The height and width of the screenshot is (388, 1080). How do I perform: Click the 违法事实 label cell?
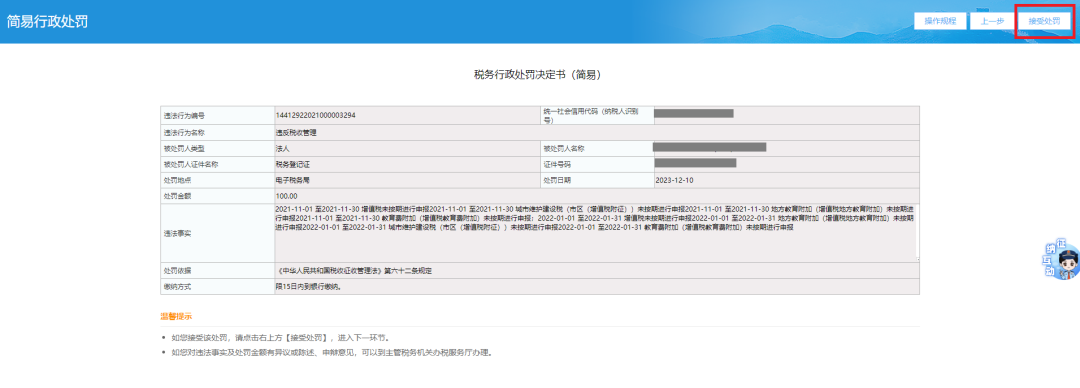[217, 233]
